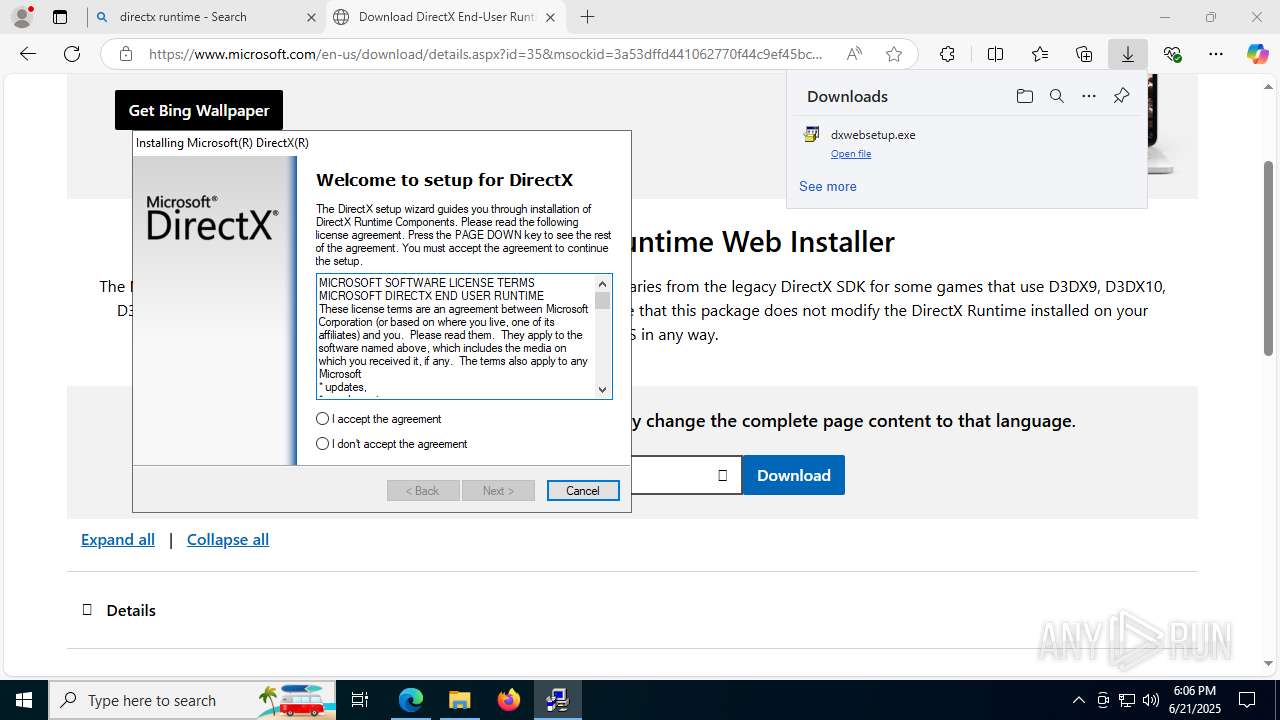Image resolution: width=1280 pixels, height=720 pixels.
Task: Click the Cancel button in DirectX setup
Action: click(583, 491)
